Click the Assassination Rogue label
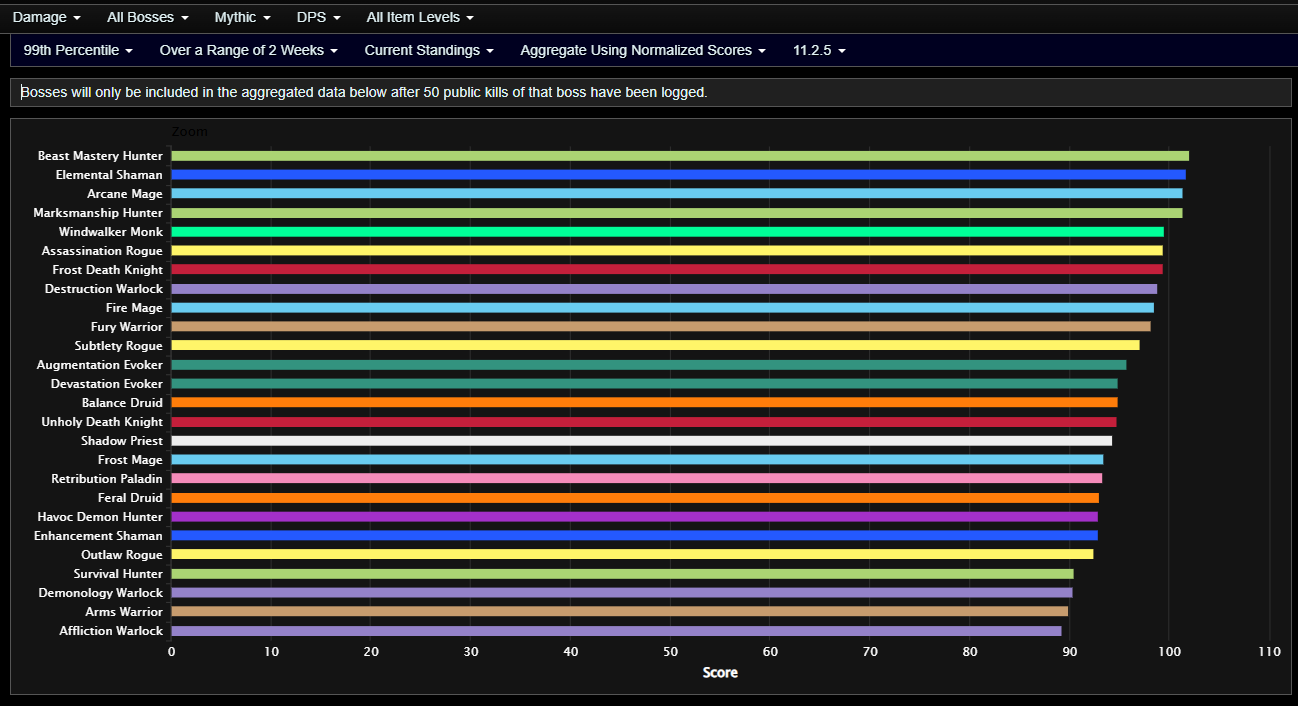The width and height of the screenshot is (1298, 706). pyautogui.click(x=102, y=251)
